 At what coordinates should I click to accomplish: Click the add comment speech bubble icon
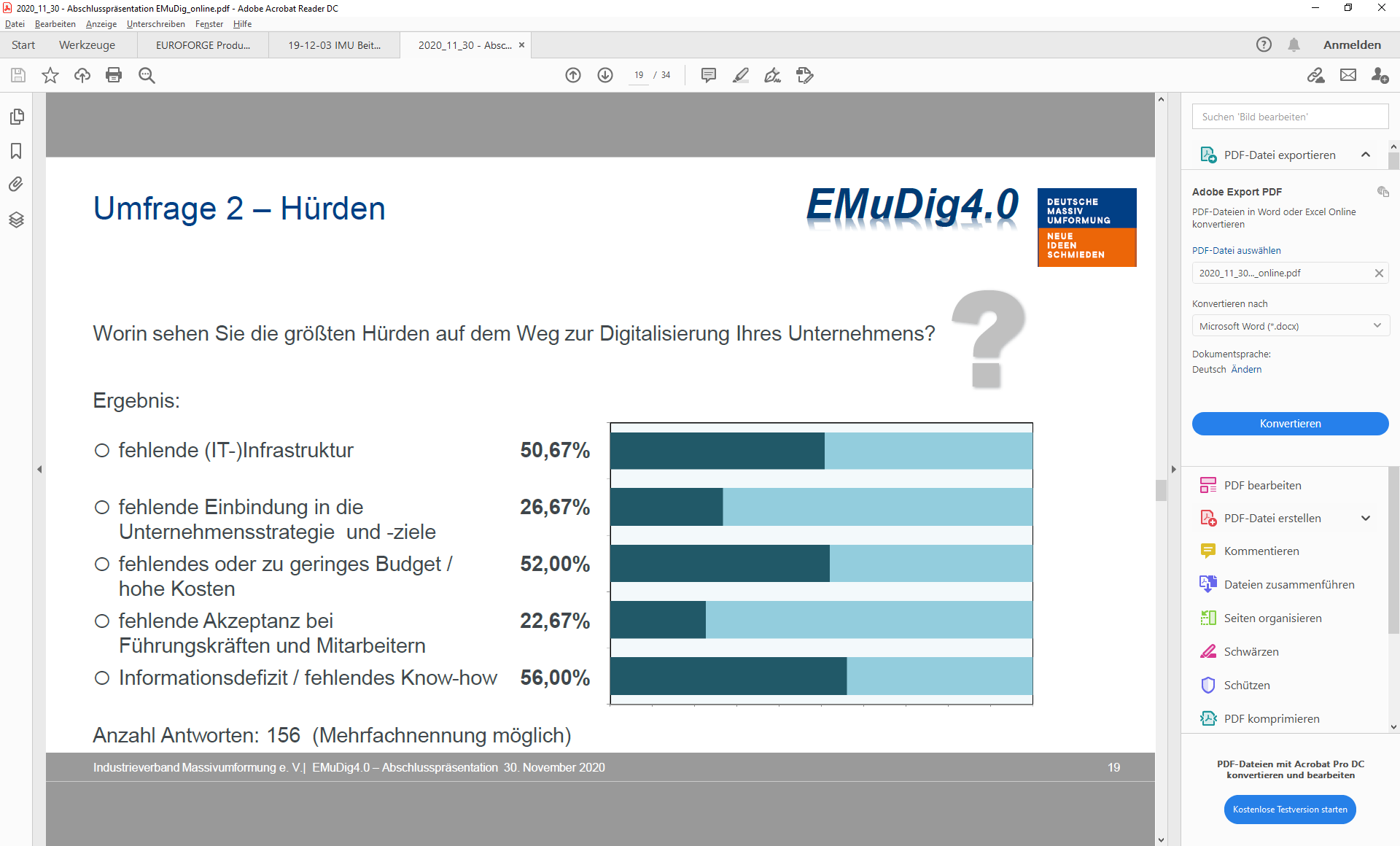coord(708,75)
